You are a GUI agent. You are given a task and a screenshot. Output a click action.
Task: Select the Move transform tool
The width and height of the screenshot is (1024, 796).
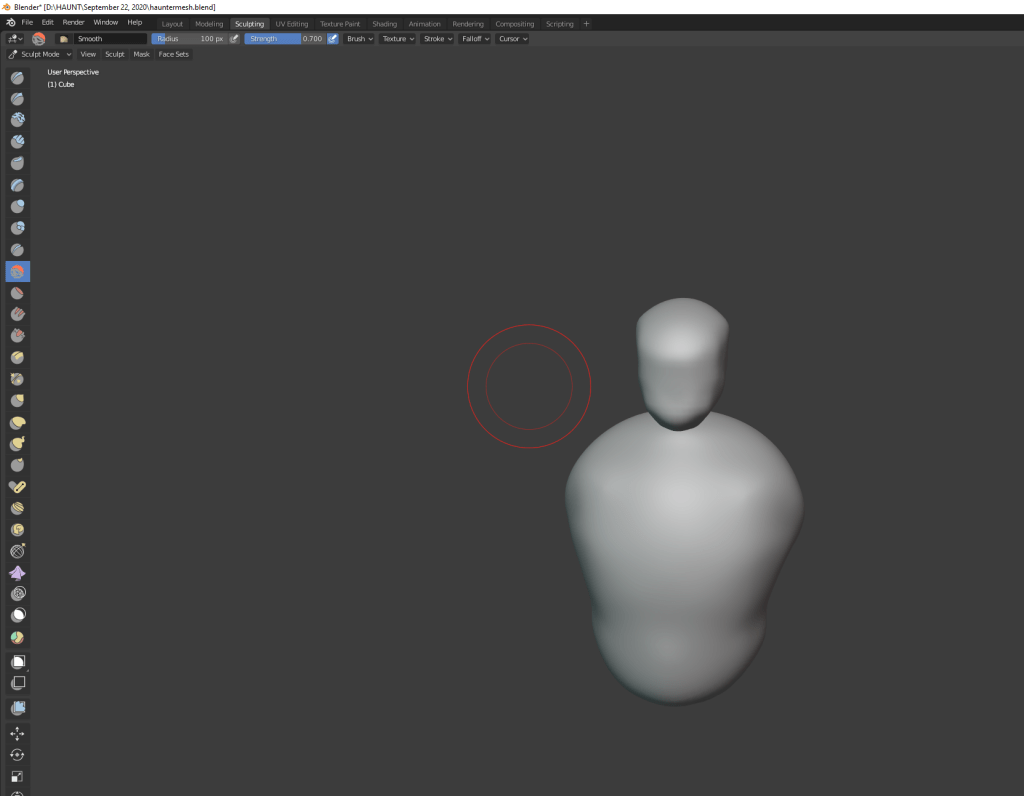17,733
